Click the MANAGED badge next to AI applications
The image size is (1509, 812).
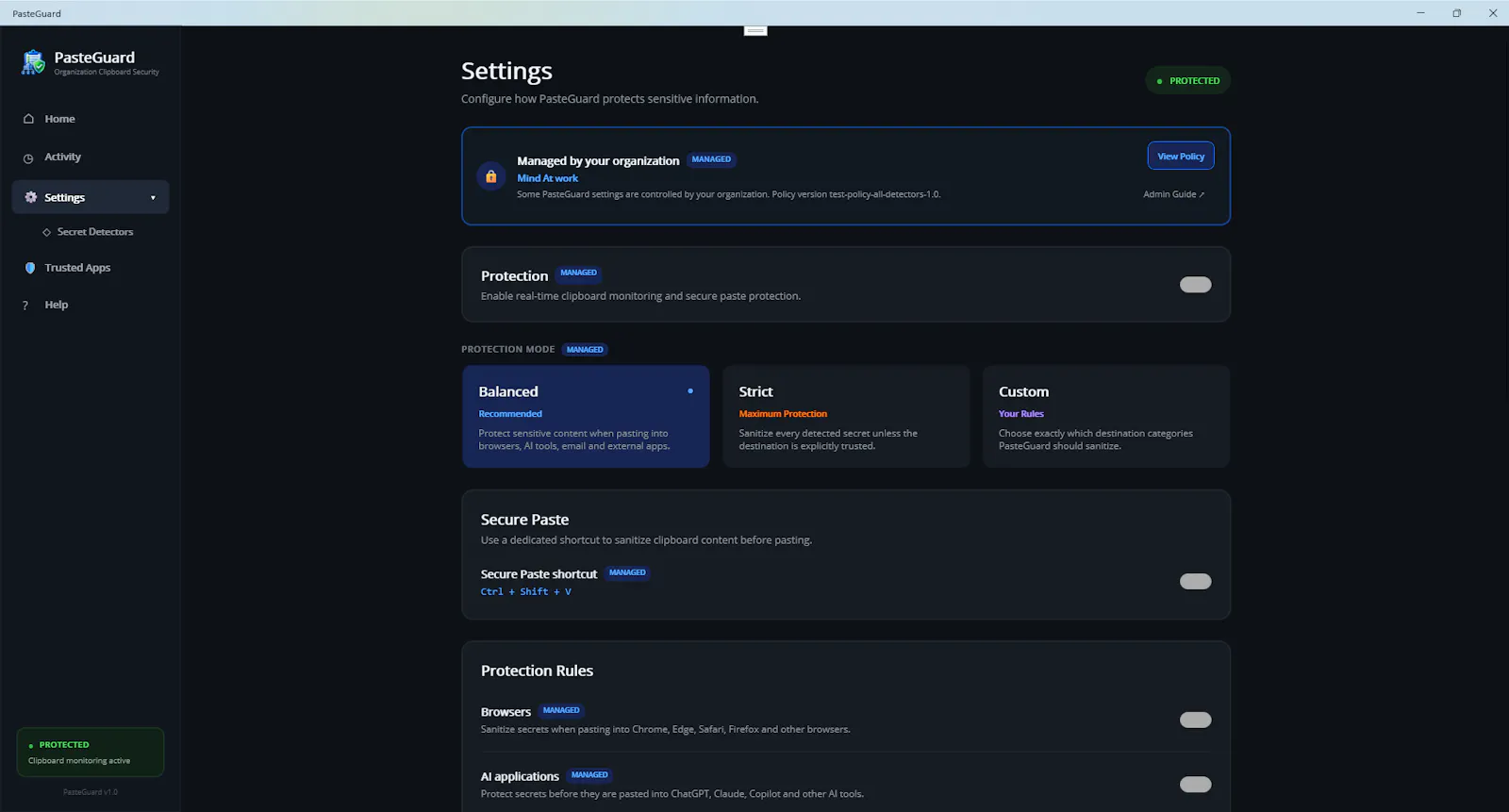coord(589,775)
